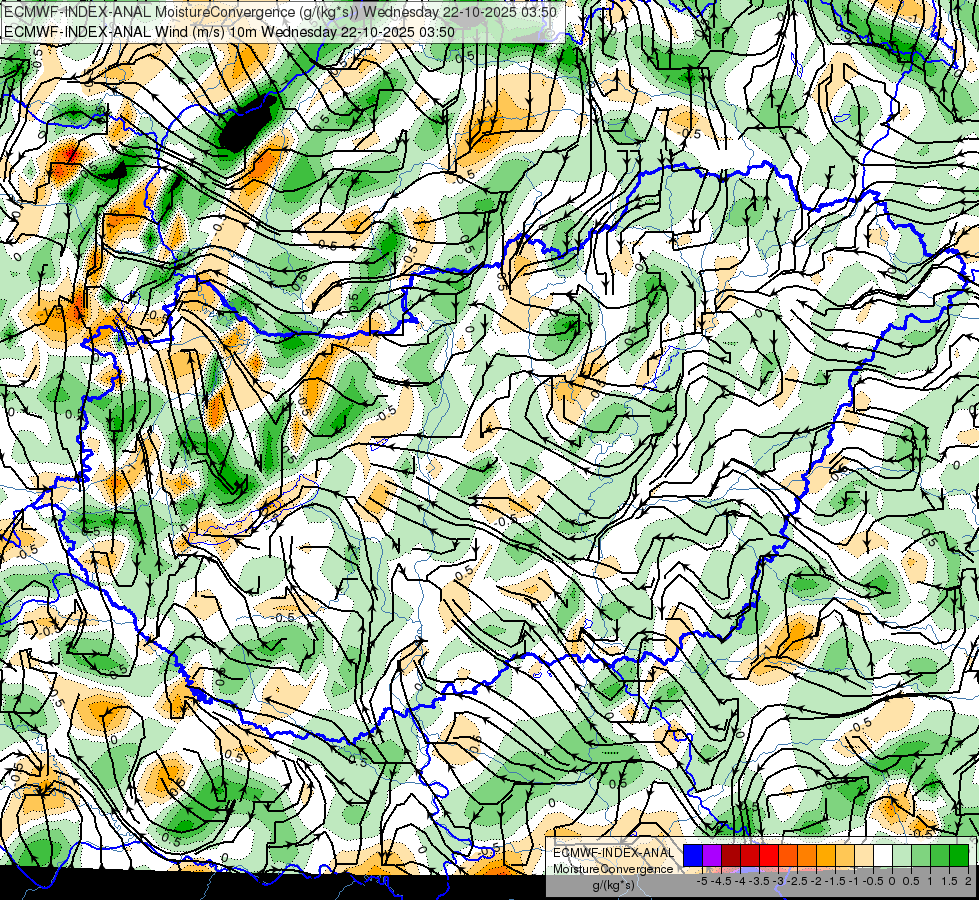This screenshot has height=900, width=979.
Task: Click the '-3.5' legend tick label
Action: pyautogui.click(x=759, y=881)
